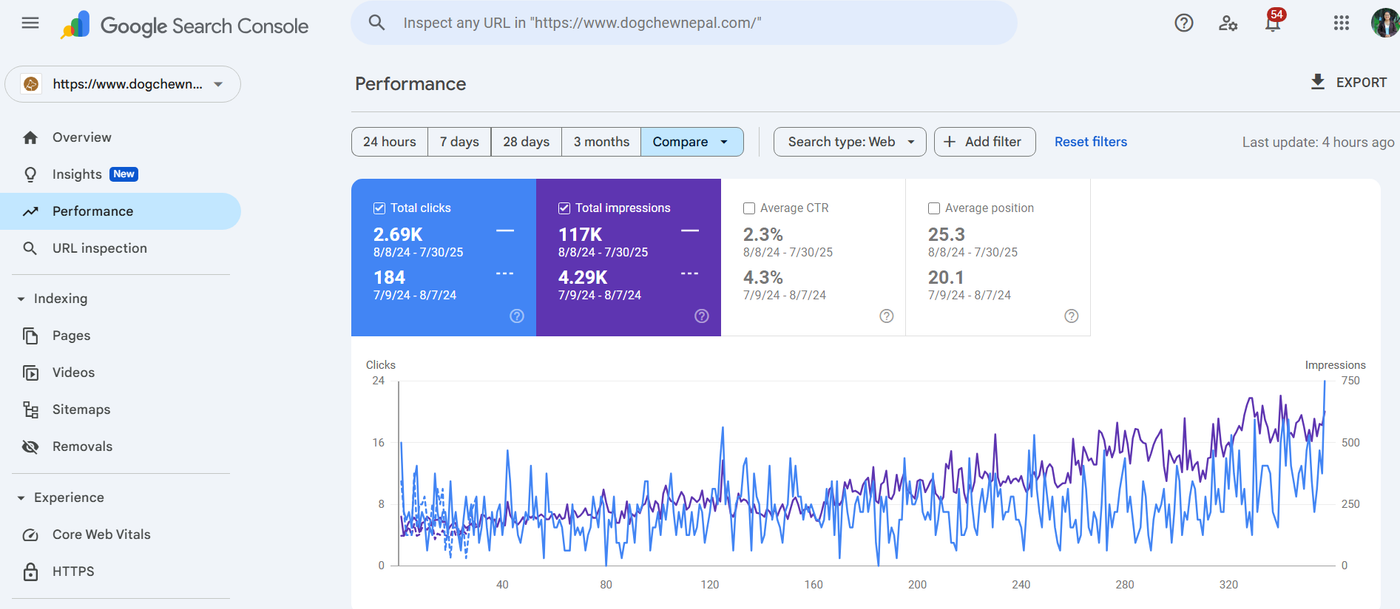The image size is (1400, 609).
Task: Click the Core Web Vitals gauge icon
Action: [30, 535]
